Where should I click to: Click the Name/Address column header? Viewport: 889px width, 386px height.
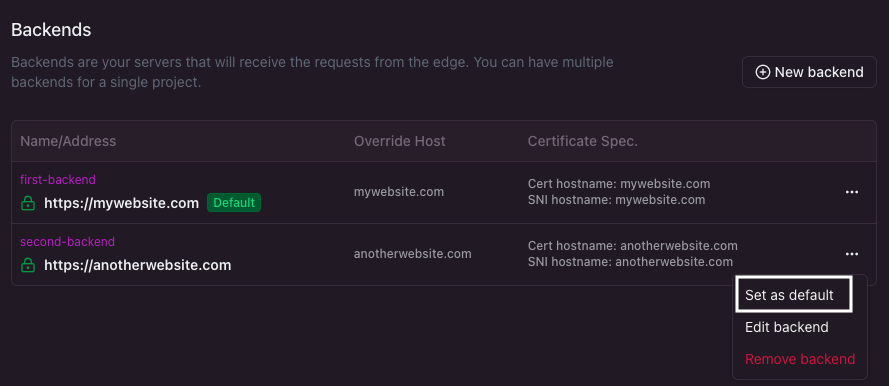tap(68, 141)
